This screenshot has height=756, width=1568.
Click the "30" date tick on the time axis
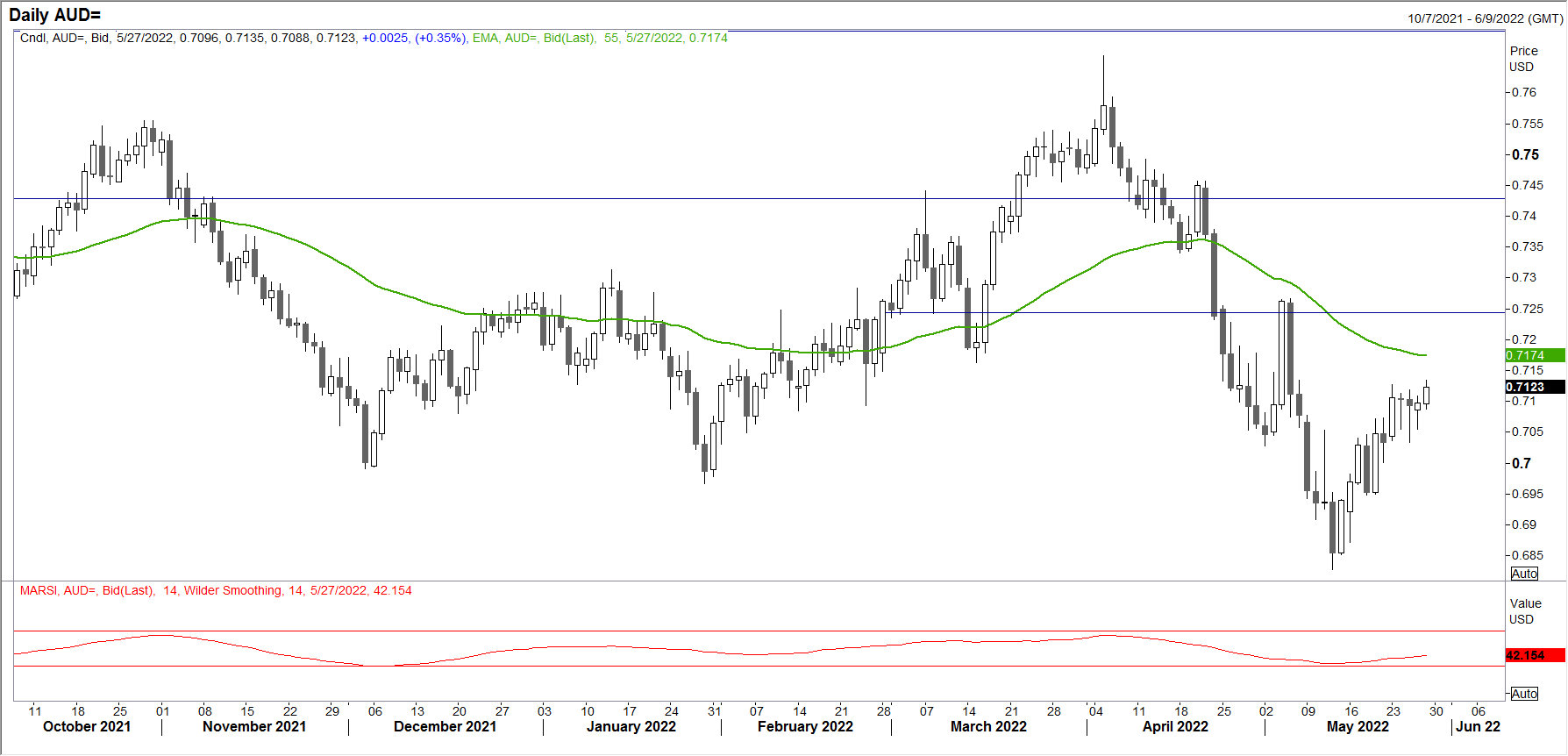[x=1436, y=711]
